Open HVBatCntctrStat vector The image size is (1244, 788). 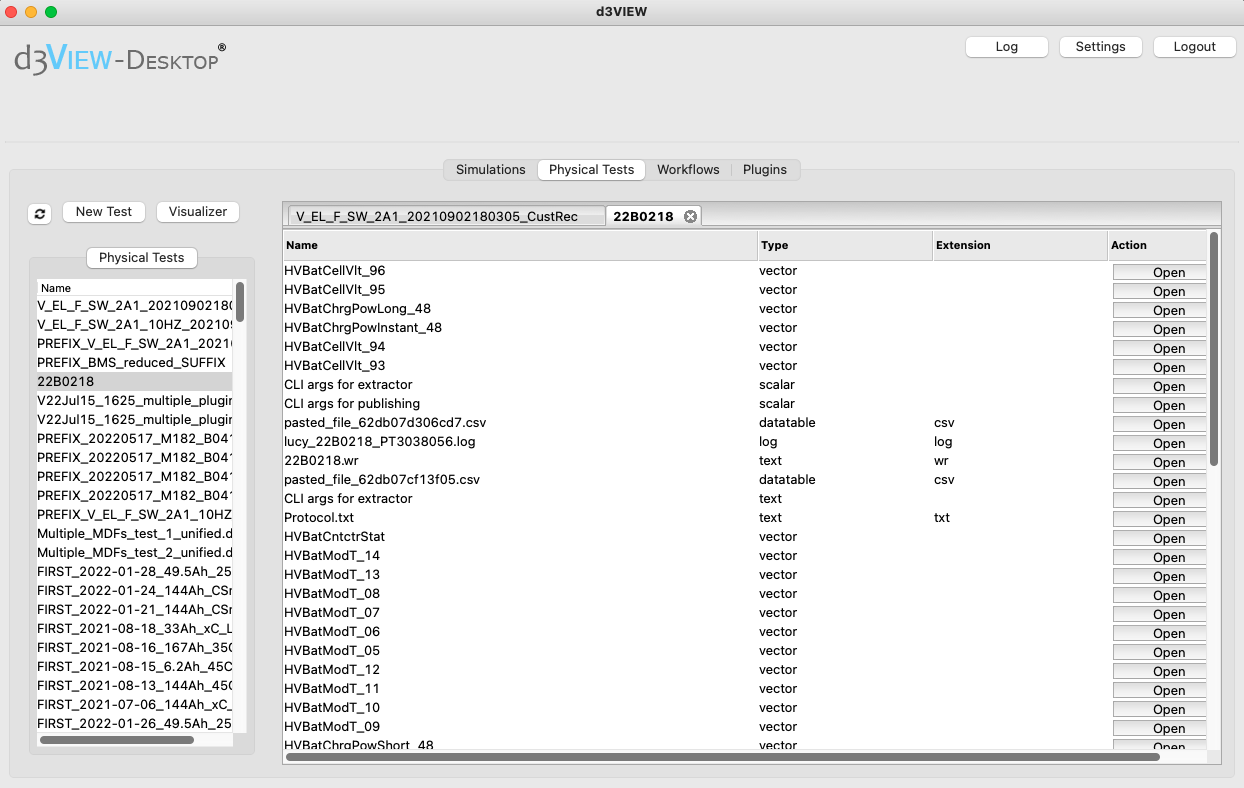coord(1160,538)
